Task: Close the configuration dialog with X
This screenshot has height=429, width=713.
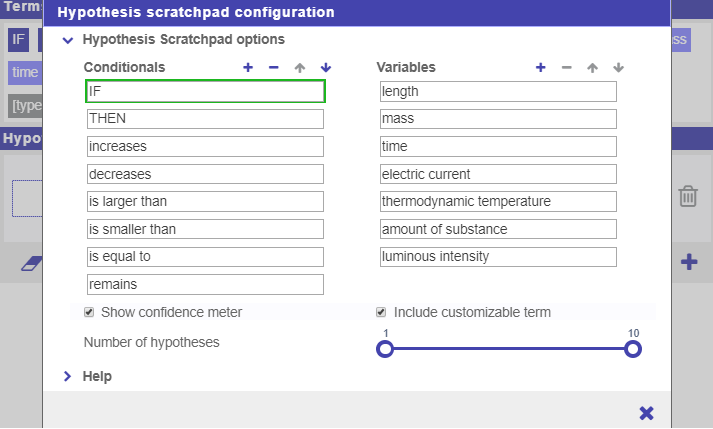Action: [646, 412]
